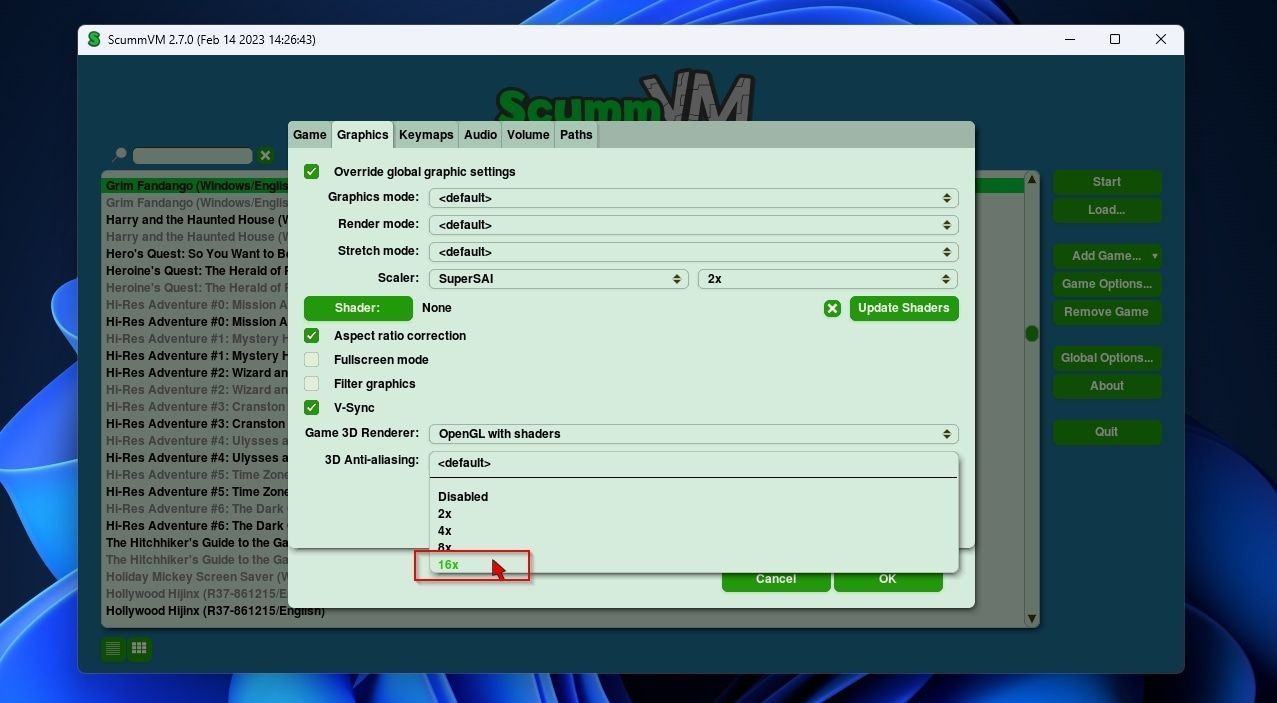The width and height of the screenshot is (1277, 703).
Task: Open the Game 3D Renderer dropdown
Action: (694, 434)
